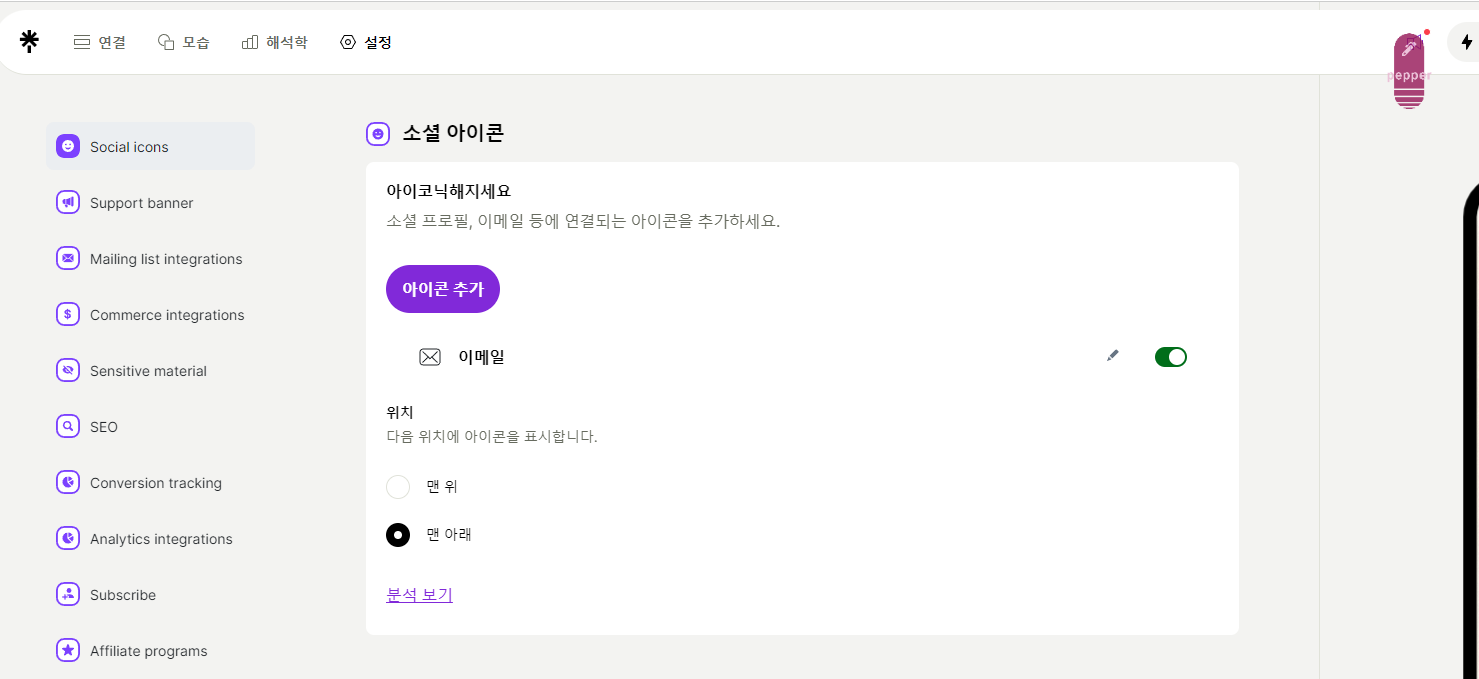Click the pencil icon to edit 이메일
The width and height of the screenshot is (1479, 679).
tap(1112, 355)
